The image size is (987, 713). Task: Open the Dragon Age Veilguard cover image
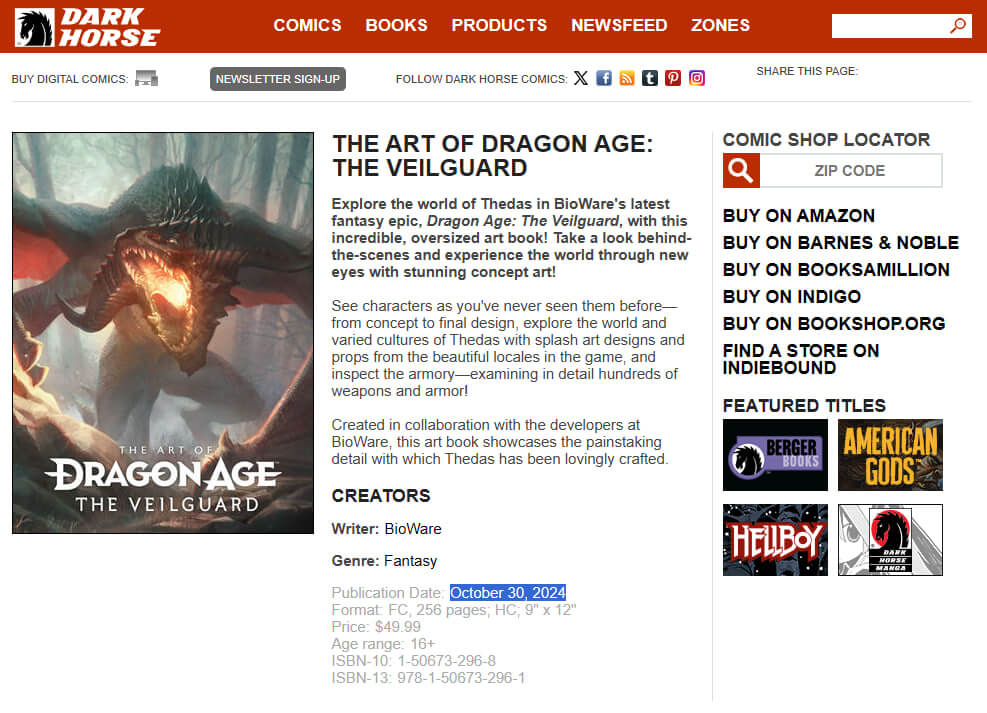click(x=163, y=333)
